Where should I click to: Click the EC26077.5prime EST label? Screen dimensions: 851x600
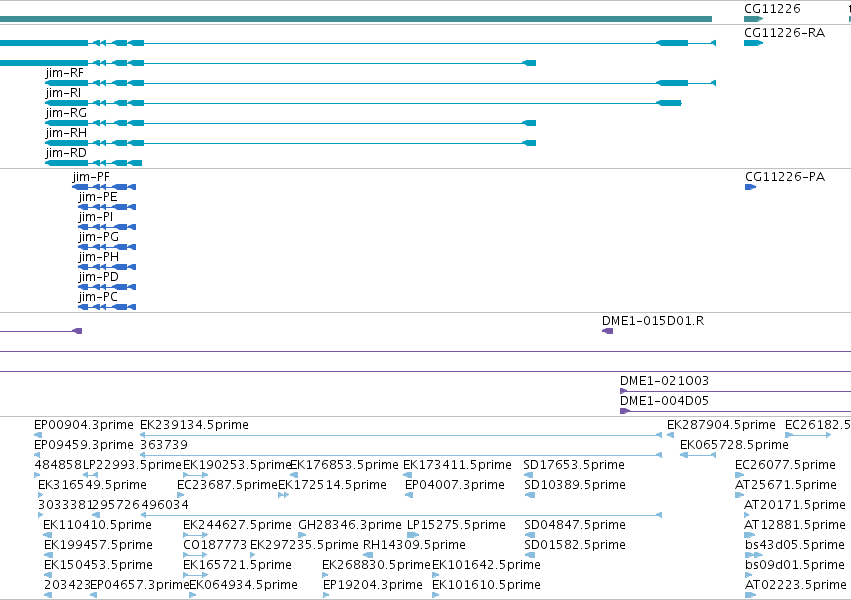[785, 465]
